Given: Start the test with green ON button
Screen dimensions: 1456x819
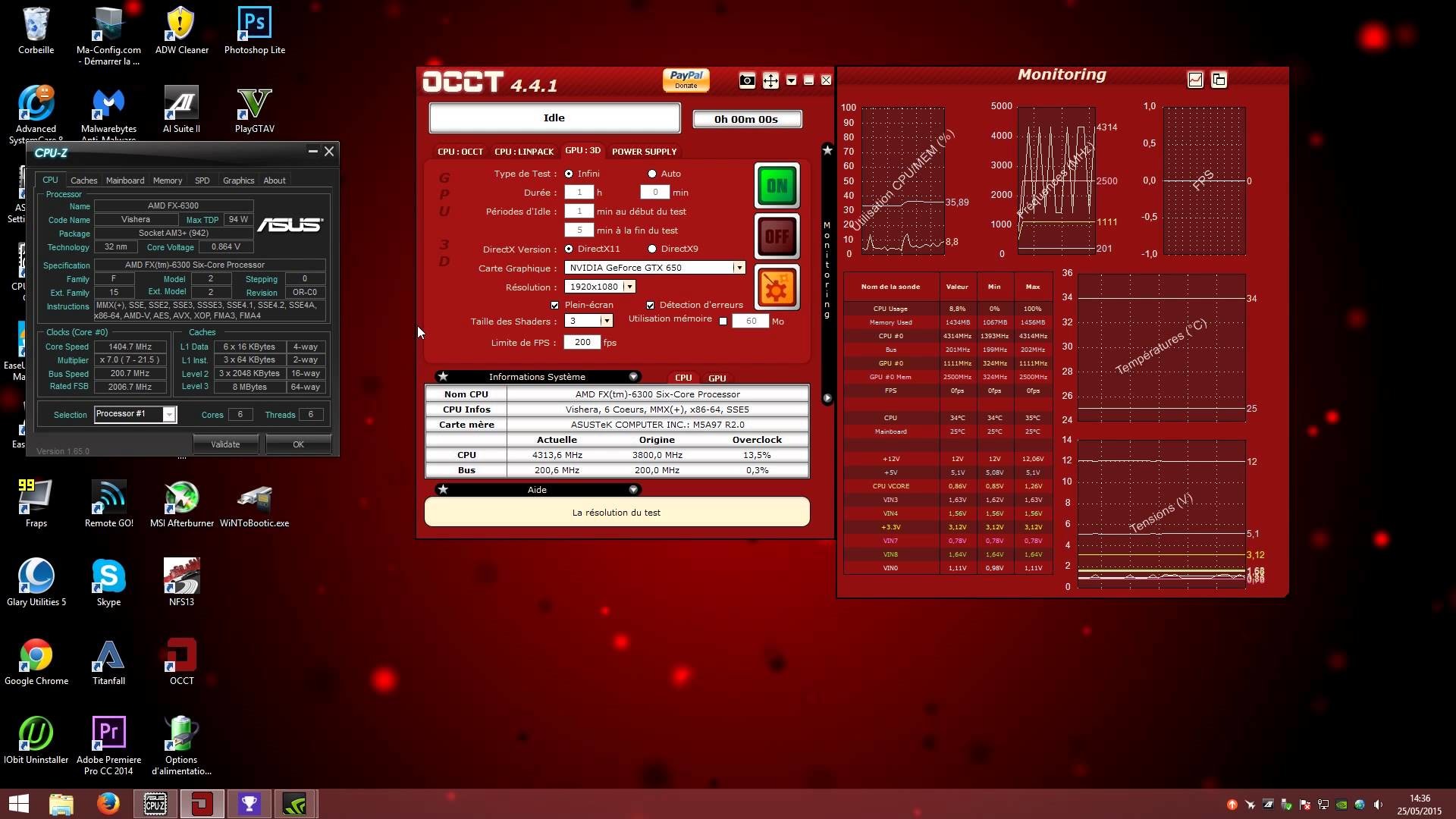Looking at the screenshot, I should pos(777,185).
